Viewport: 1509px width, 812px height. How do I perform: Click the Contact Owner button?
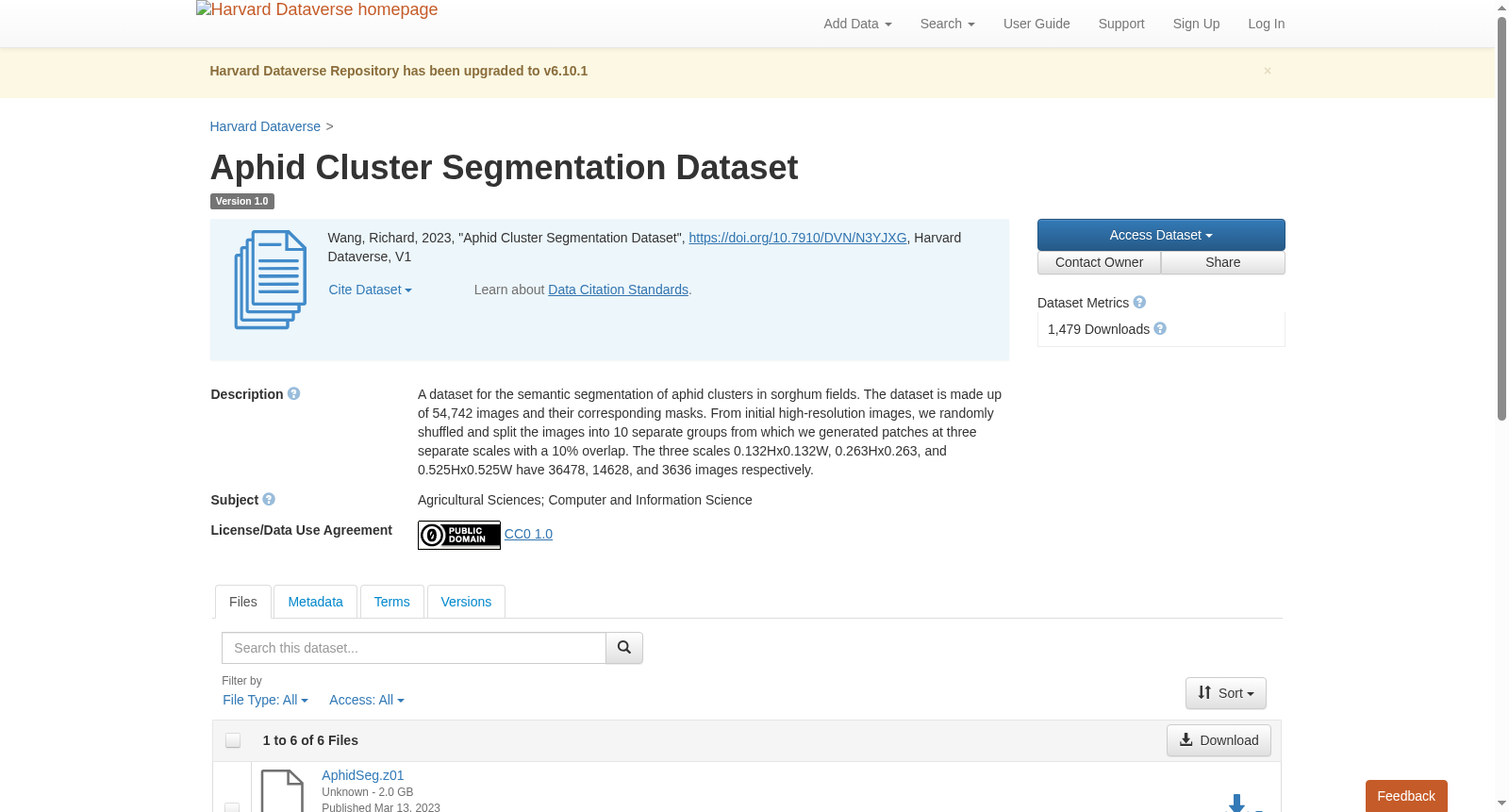coord(1100,262)
